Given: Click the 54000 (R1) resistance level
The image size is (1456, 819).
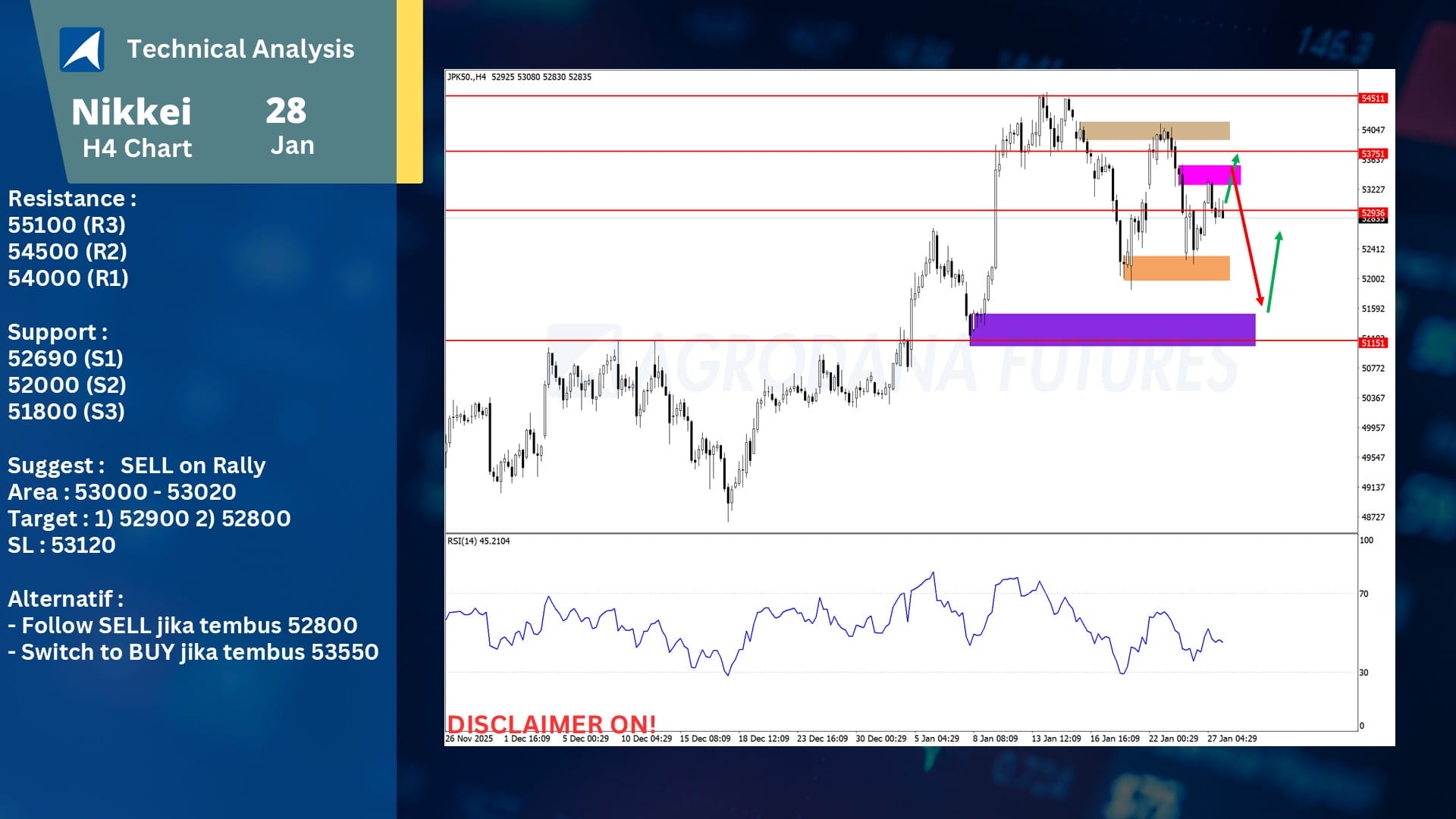Looking at the screenshot, I should [68, 278].
